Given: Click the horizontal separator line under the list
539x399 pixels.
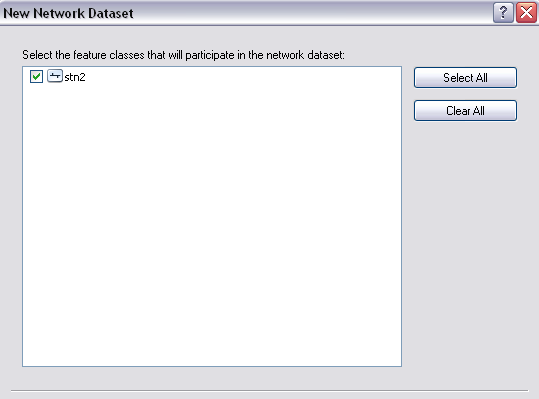Looking at the screenshot, I should [270, 390].
